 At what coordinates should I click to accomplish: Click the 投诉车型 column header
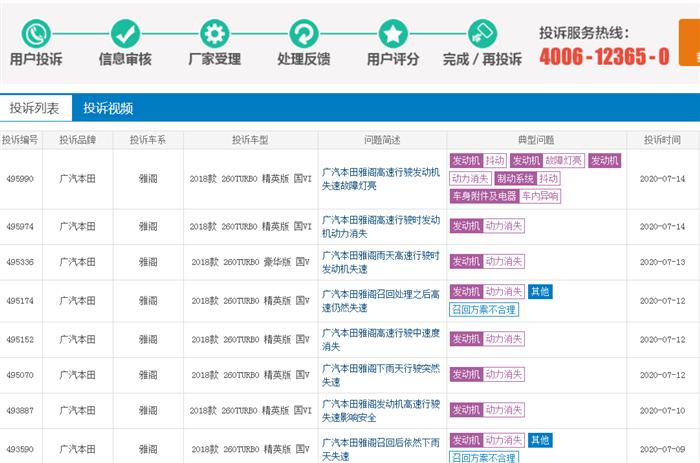tap(250, 140)
